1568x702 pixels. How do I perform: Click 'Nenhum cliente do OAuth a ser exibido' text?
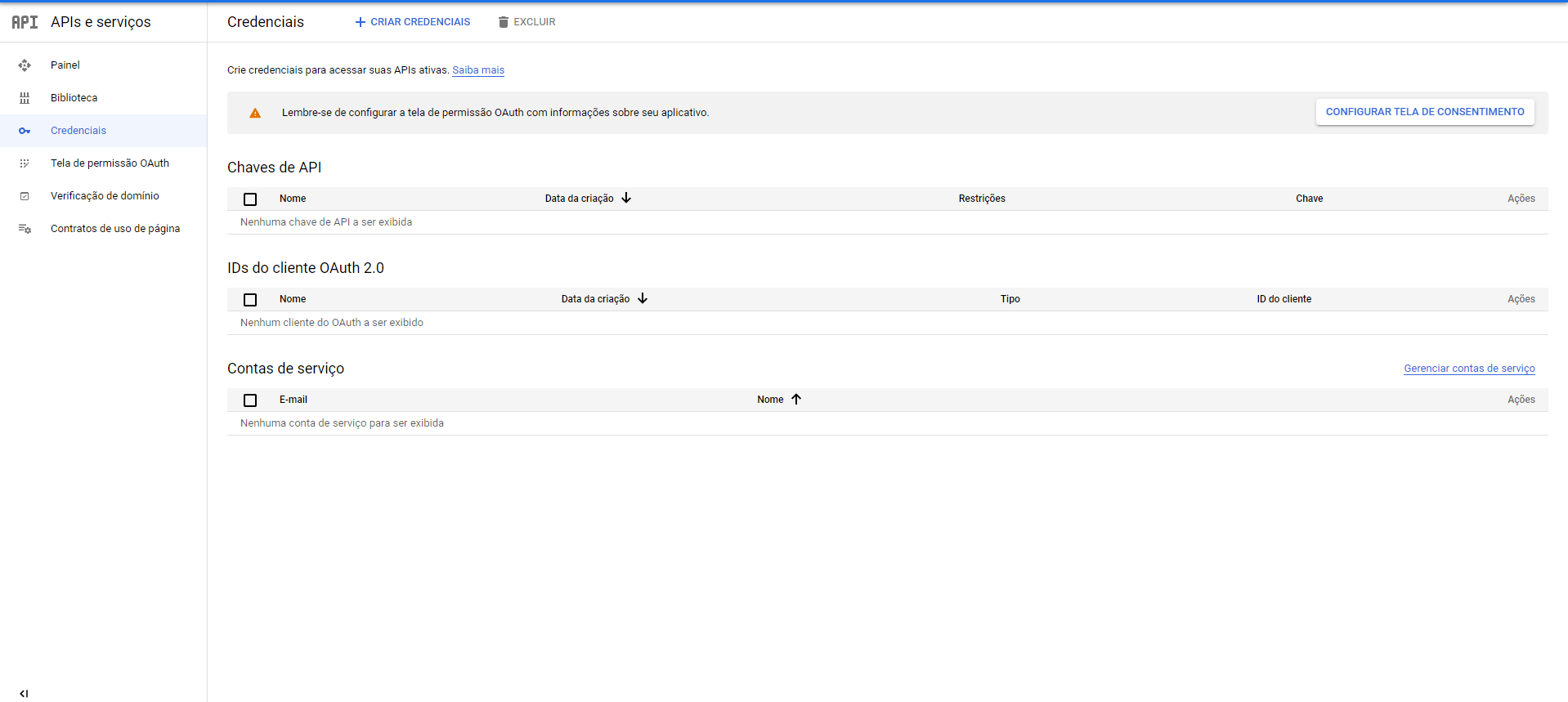(332, 323)
